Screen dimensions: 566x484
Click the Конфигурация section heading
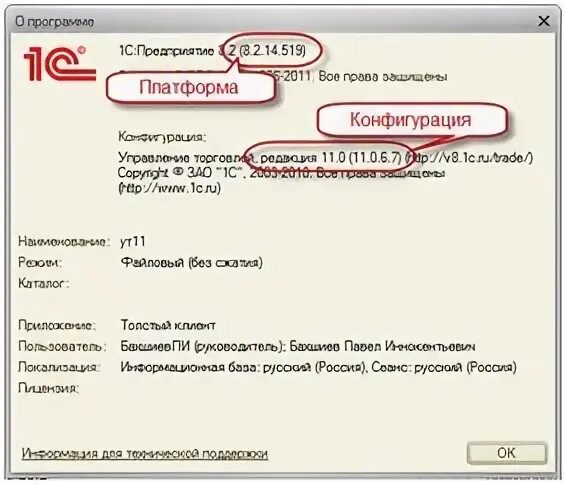tap(162, 137)
